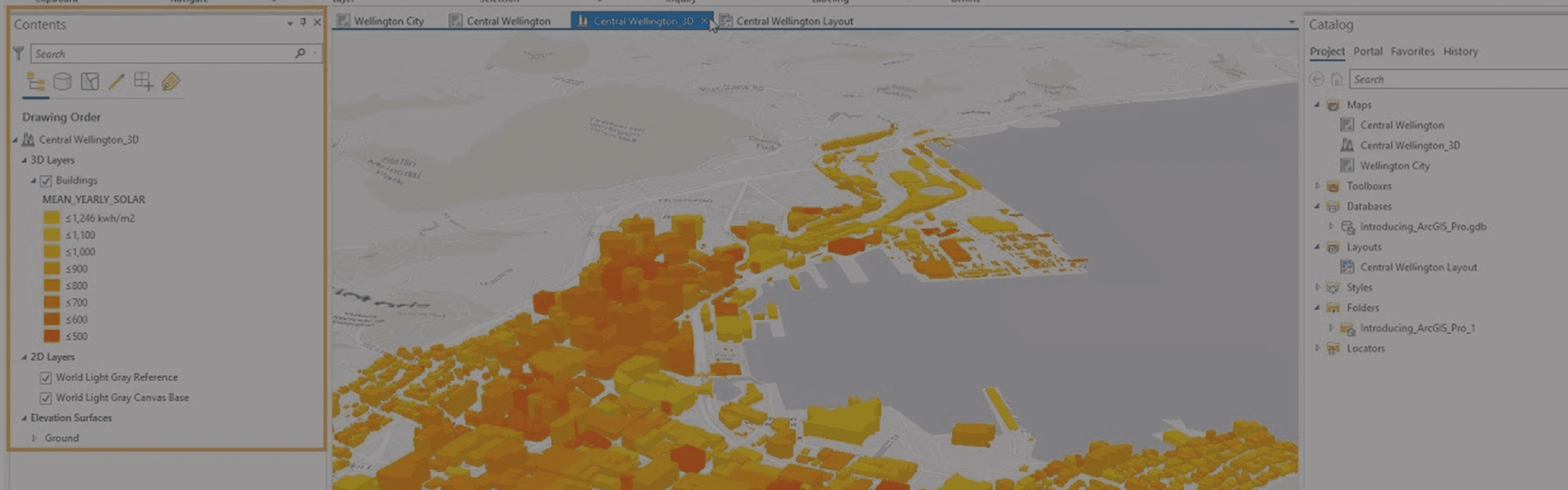Screen dimensions: 1568x490
Task: Open the Portal tab in Catalog
Action: click(x=1368, y=51)
